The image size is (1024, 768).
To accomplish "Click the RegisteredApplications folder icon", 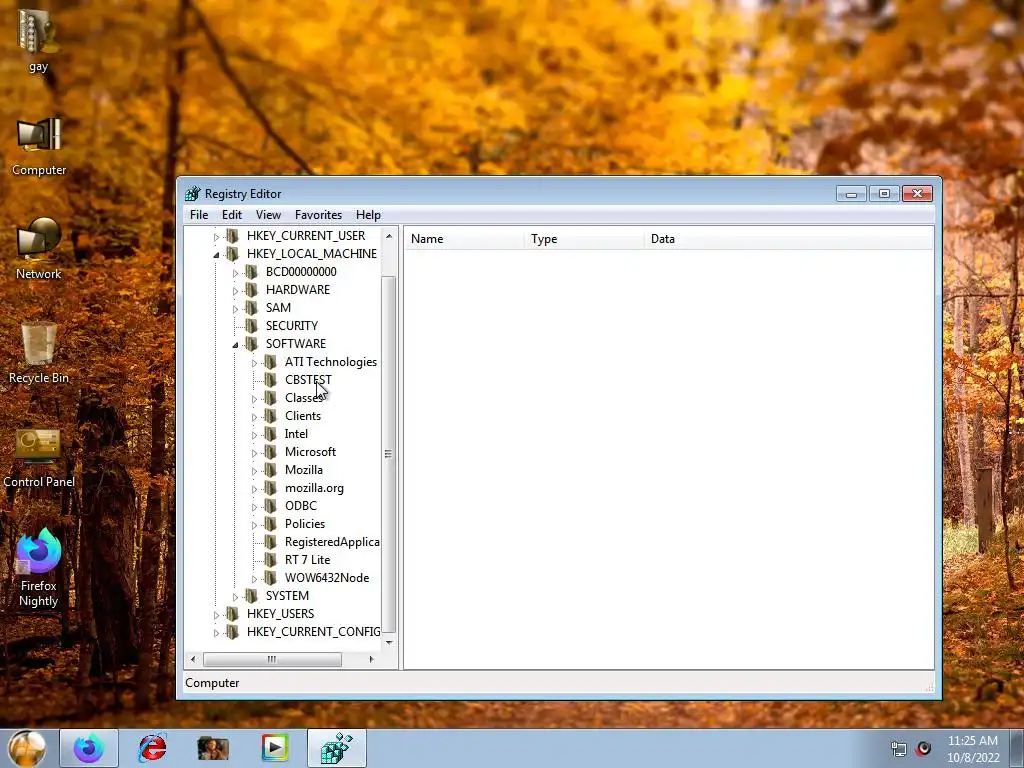I will pyautogui.click(x=270, y=542).
